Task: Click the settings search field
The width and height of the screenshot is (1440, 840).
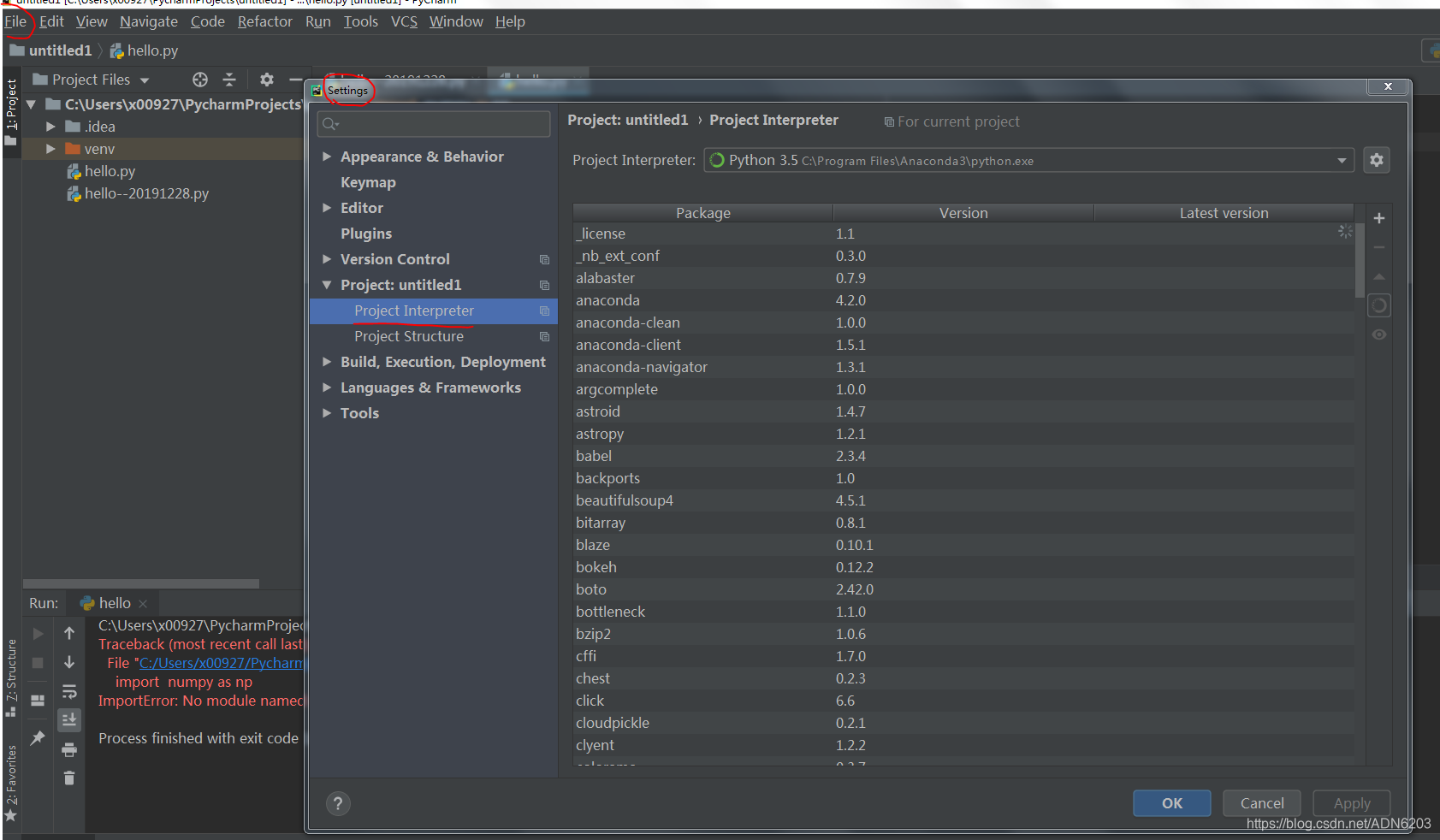Action: [x=434, y=124]
